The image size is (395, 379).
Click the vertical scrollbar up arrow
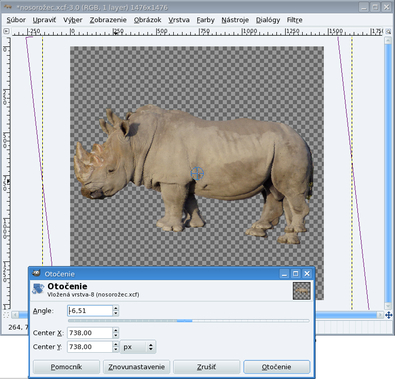click(388, 40)
